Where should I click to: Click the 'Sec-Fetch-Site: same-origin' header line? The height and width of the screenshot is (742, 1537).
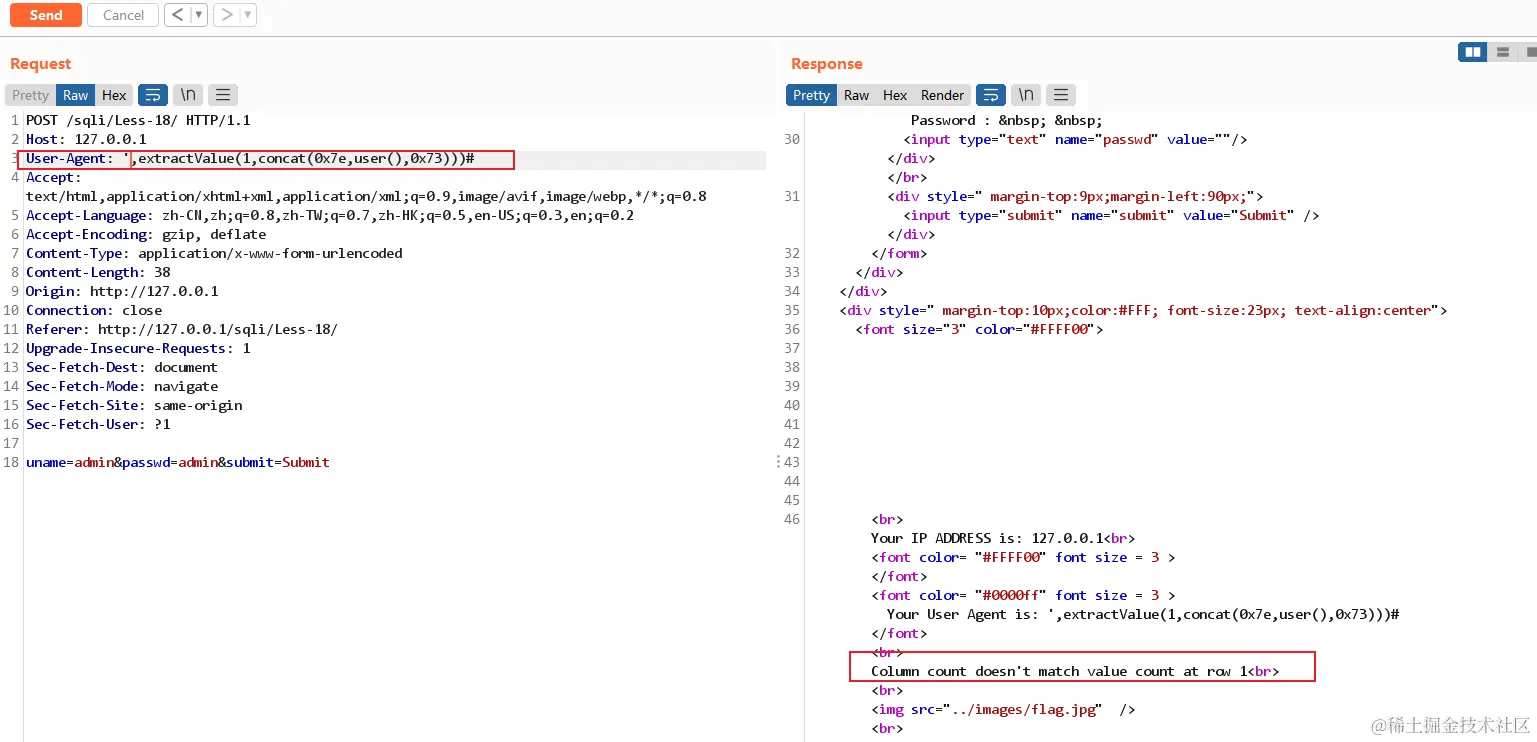pyautogui.click(x=134, y=405)
